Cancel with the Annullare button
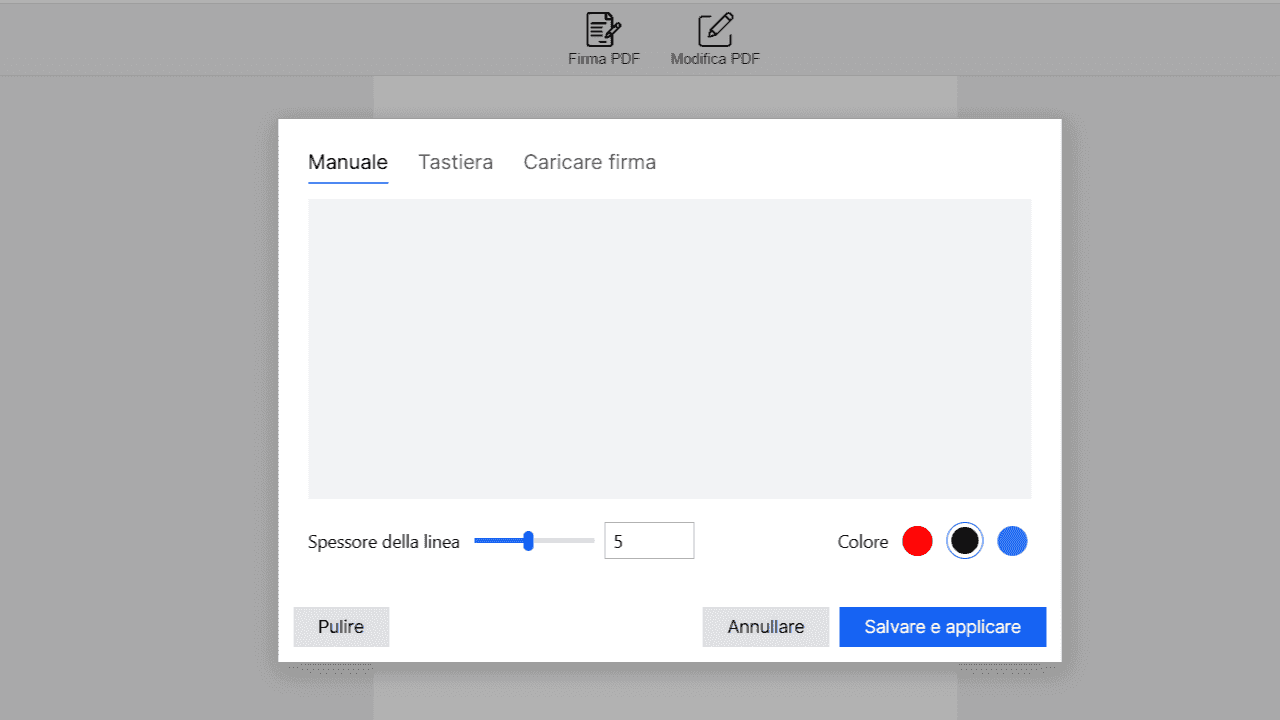This screenshot has width=1280, height=720. click(766, 627)
